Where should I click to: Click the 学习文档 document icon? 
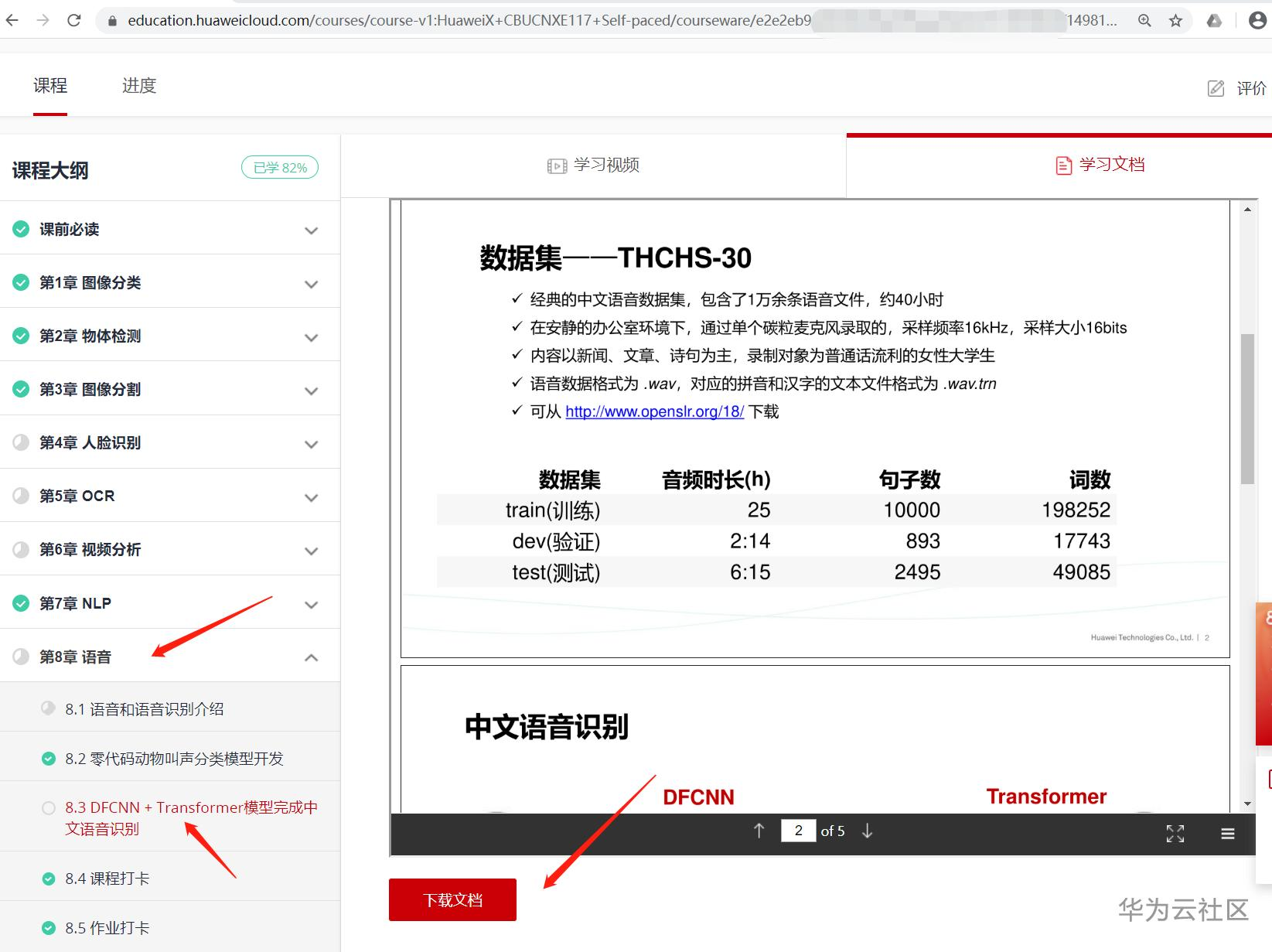pos(1064,165)
